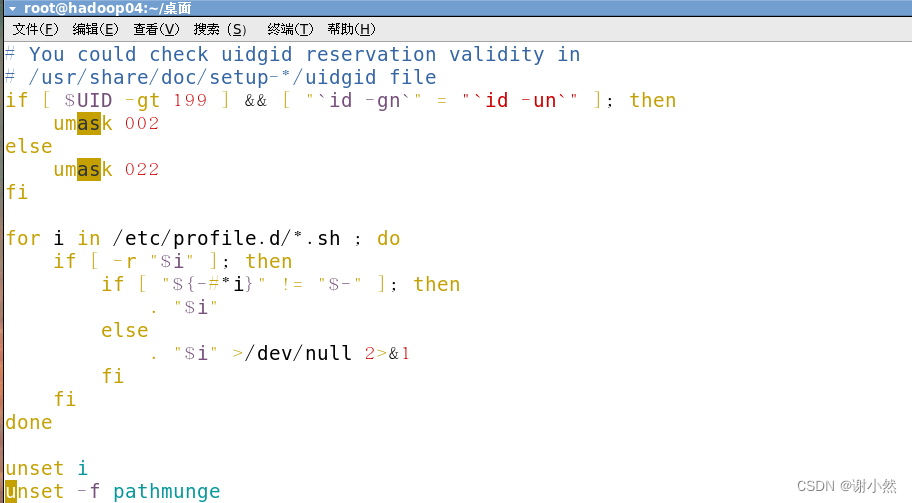This screenshot has height=503, width=912.
Task: Click the '${-#*i}' expression text
Action: (x=213, y=284)
